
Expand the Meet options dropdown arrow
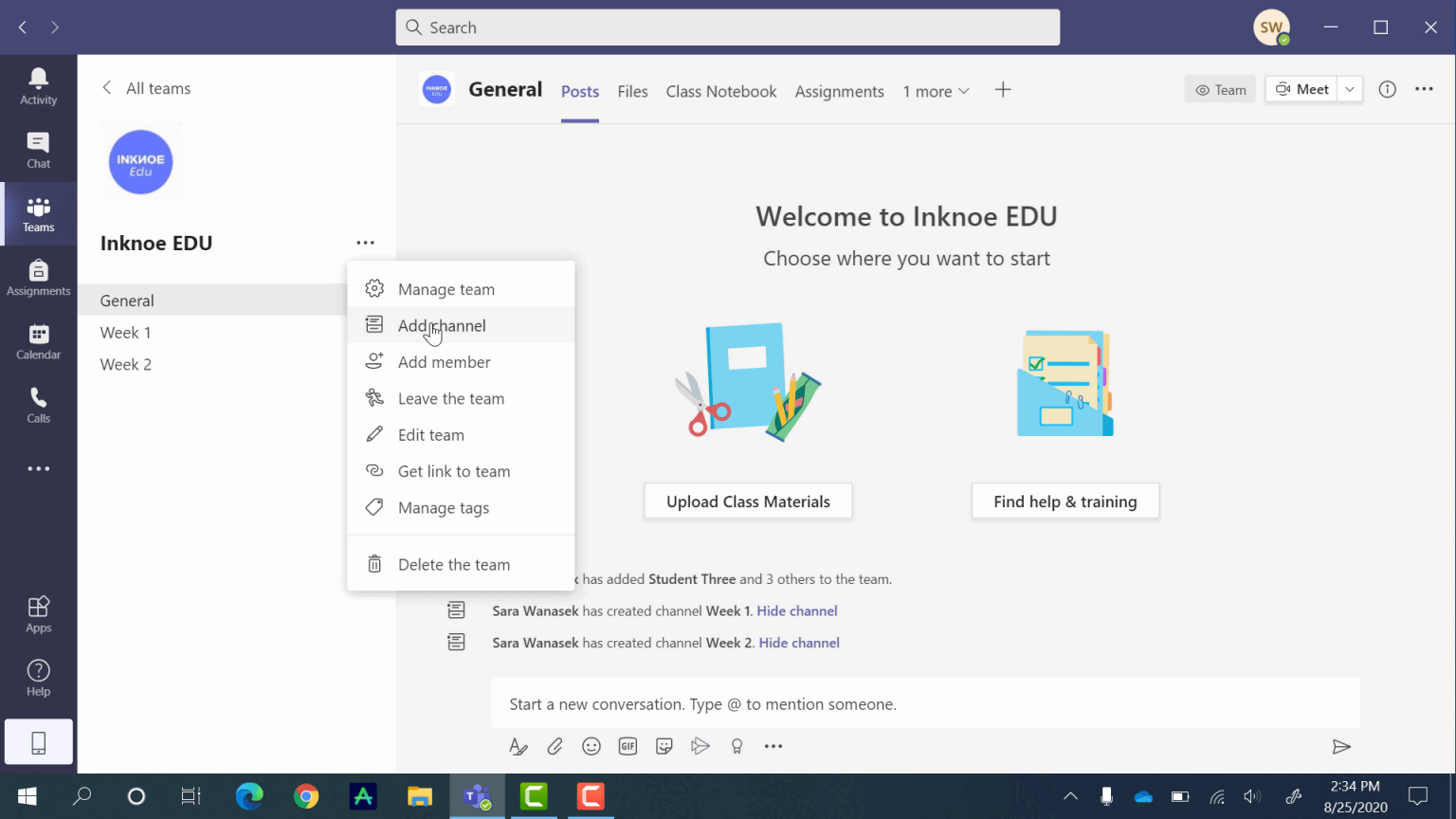pyautogui.click(x=1350, y=89)
